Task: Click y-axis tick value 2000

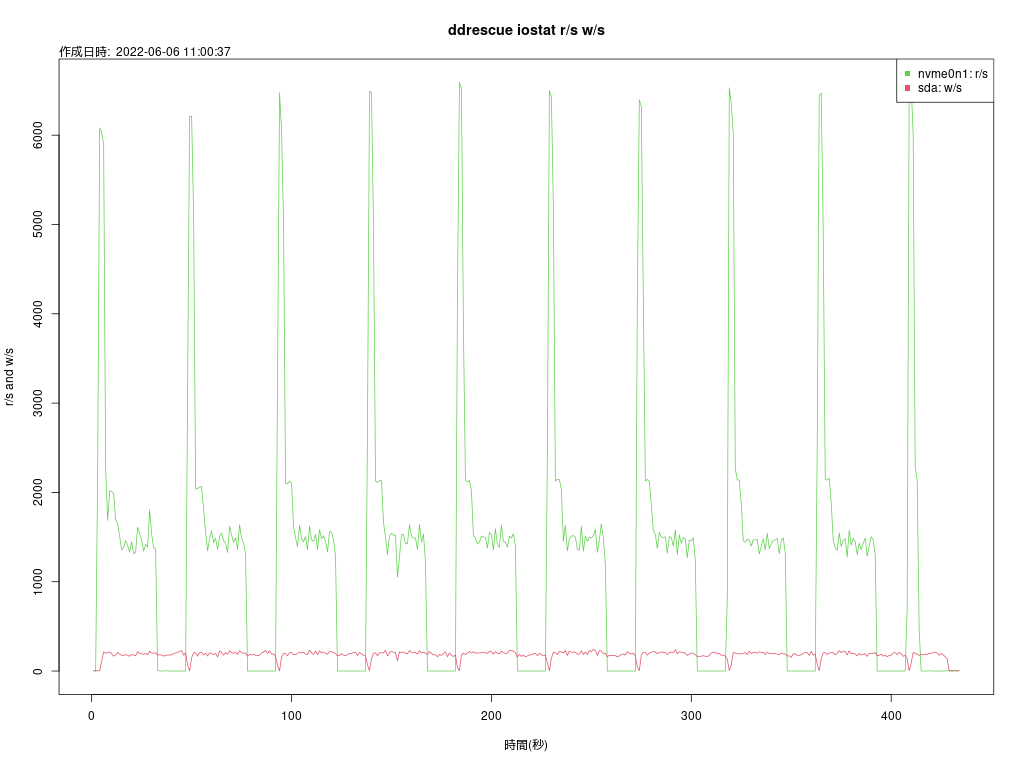Action: pyautogui.click(x=38, y=492)
